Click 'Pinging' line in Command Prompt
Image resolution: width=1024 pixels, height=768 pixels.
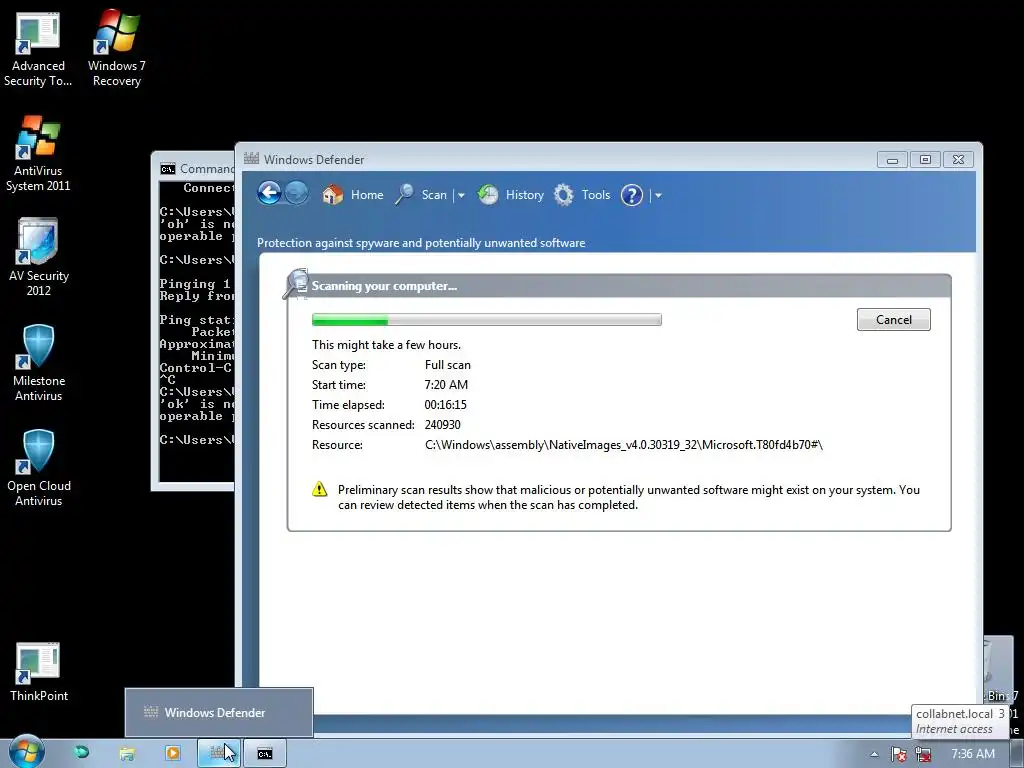point(196,283)
